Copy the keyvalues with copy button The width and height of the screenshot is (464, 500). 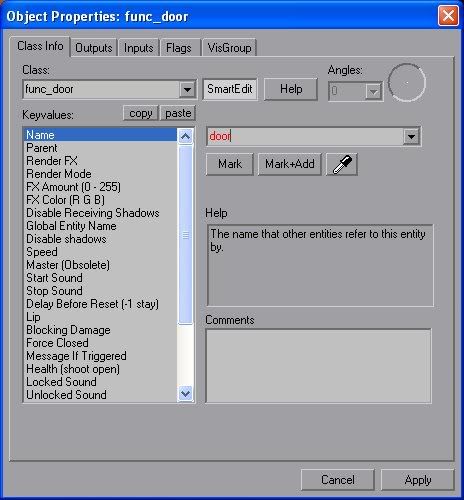click(141, 113)
